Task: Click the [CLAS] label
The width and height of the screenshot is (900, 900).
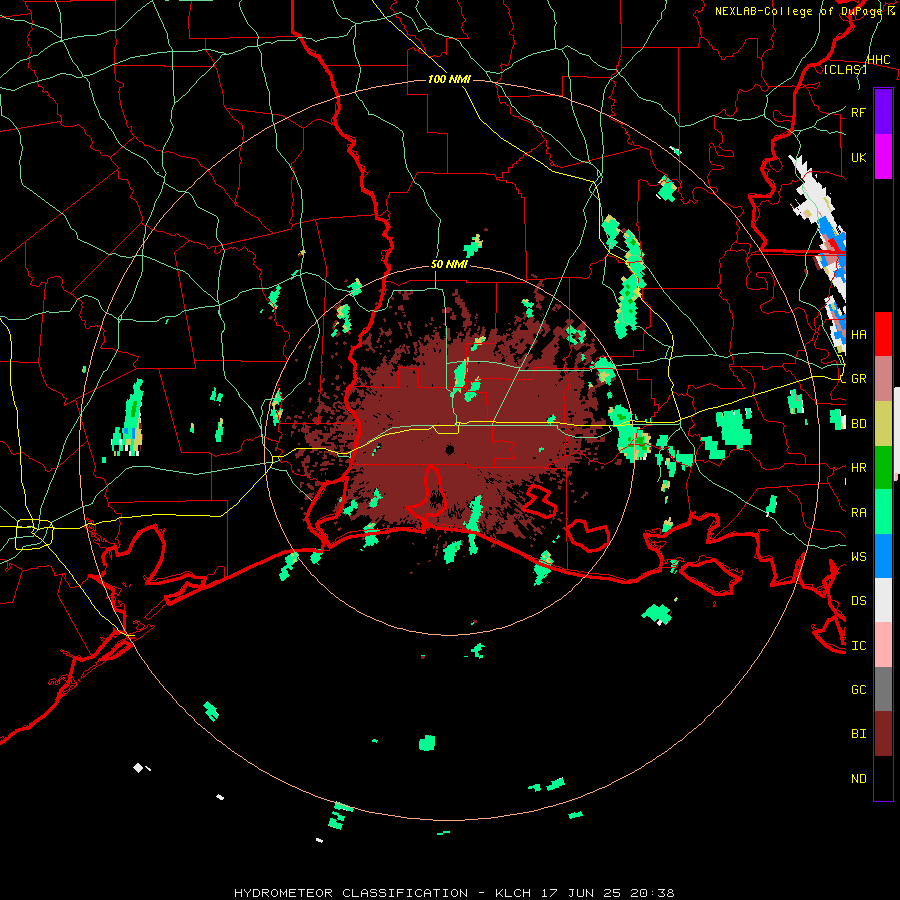Action: (845, 69)
